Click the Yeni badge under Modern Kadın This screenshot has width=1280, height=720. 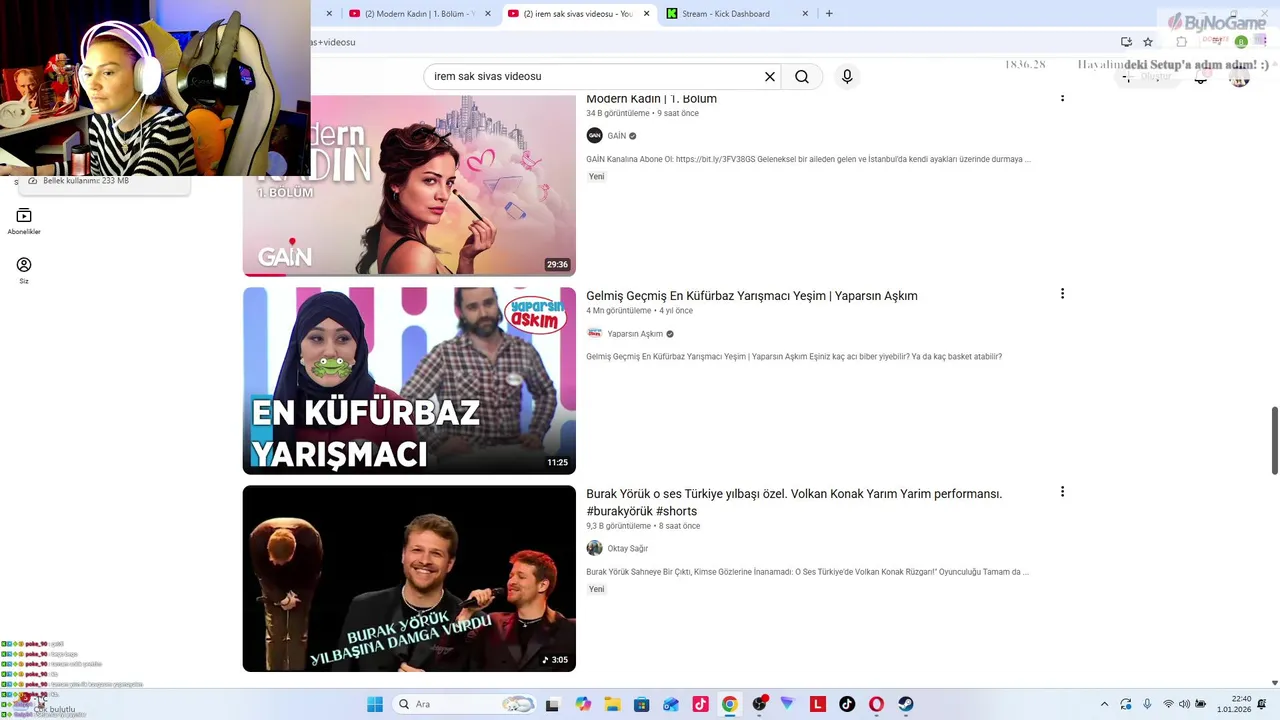597,177
